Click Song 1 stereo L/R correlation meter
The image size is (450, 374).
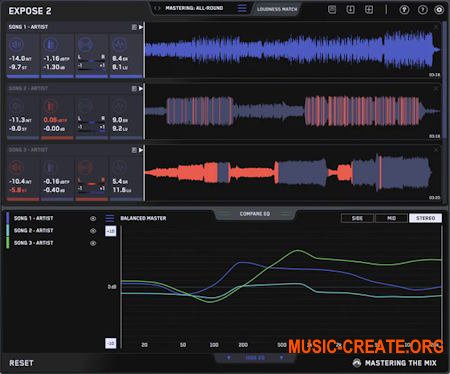pyautogui.click(x=91, y=62)
